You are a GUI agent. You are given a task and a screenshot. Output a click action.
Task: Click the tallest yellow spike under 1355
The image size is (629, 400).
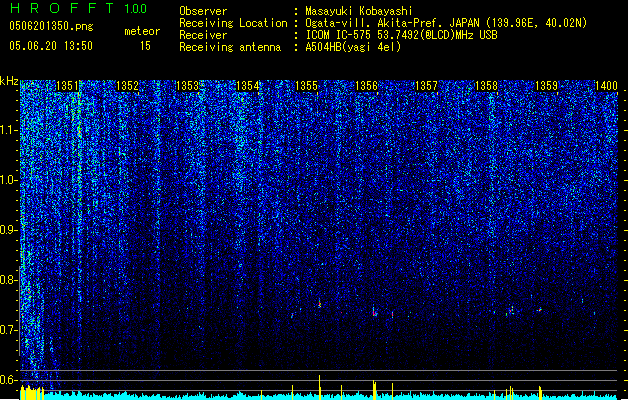(x=319, y=387)
